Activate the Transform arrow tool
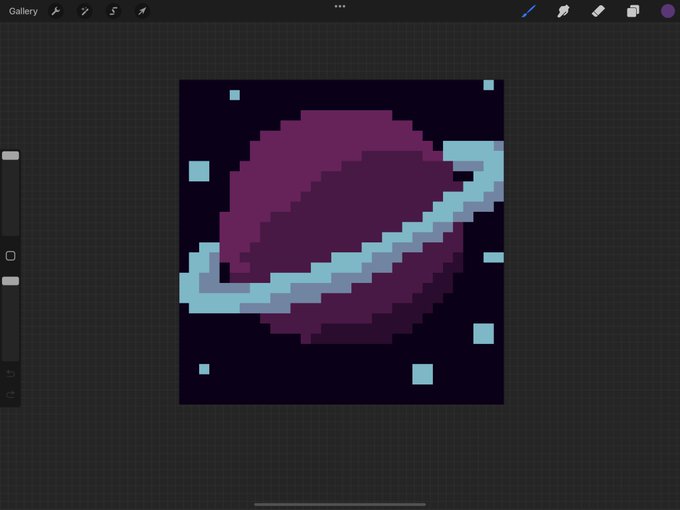This screenshot has width=680, height=510. click(142, 11)
